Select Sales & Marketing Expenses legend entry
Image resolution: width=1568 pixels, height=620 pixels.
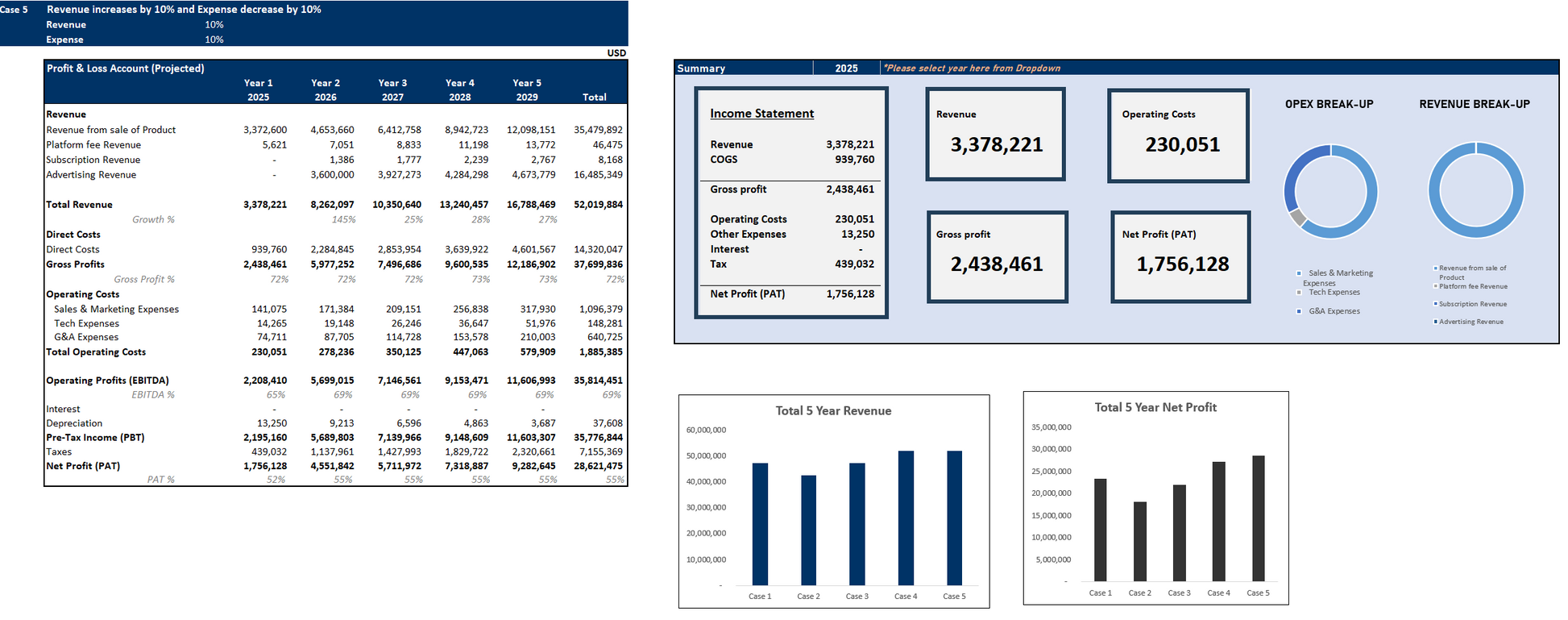1340,273
